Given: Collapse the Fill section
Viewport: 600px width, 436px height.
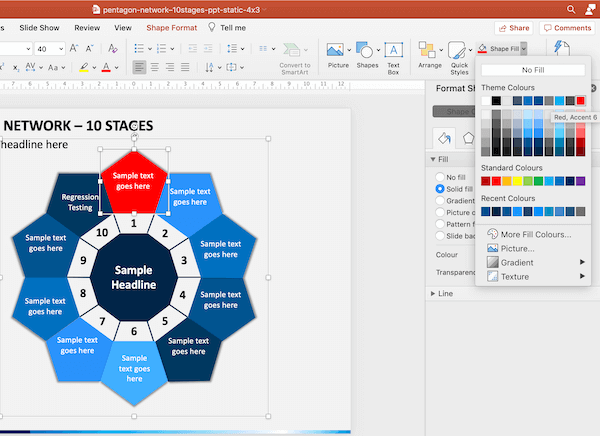Looking at the screenshot, I should [x=433, y=159].
